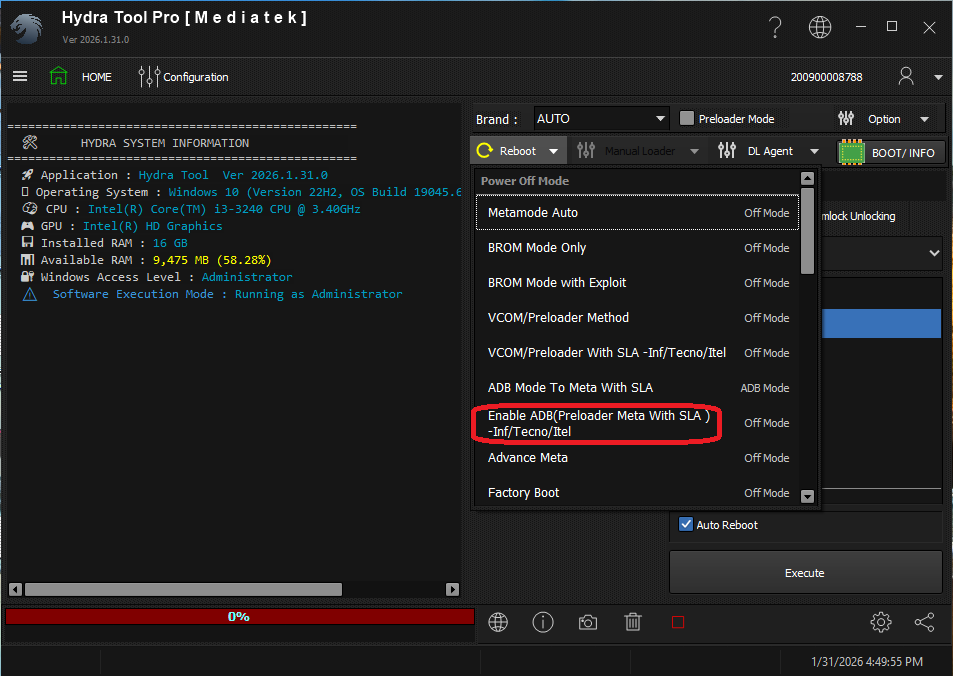Viewport: 953px width, 676px height.
Task: Click the share icon at bottom right
Action: tap(924, 622)
